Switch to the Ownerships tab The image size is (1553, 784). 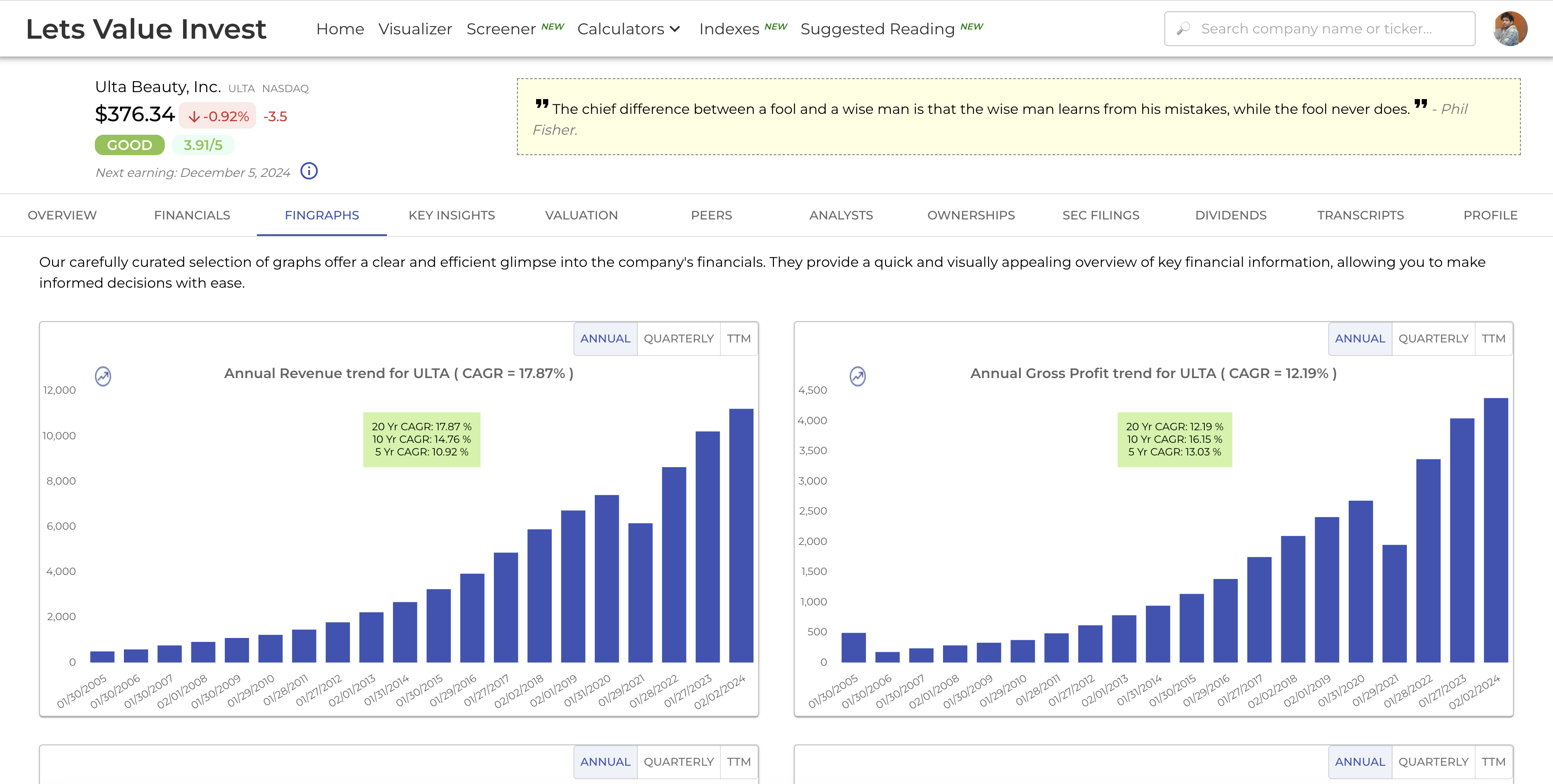[x=970, y=215]
